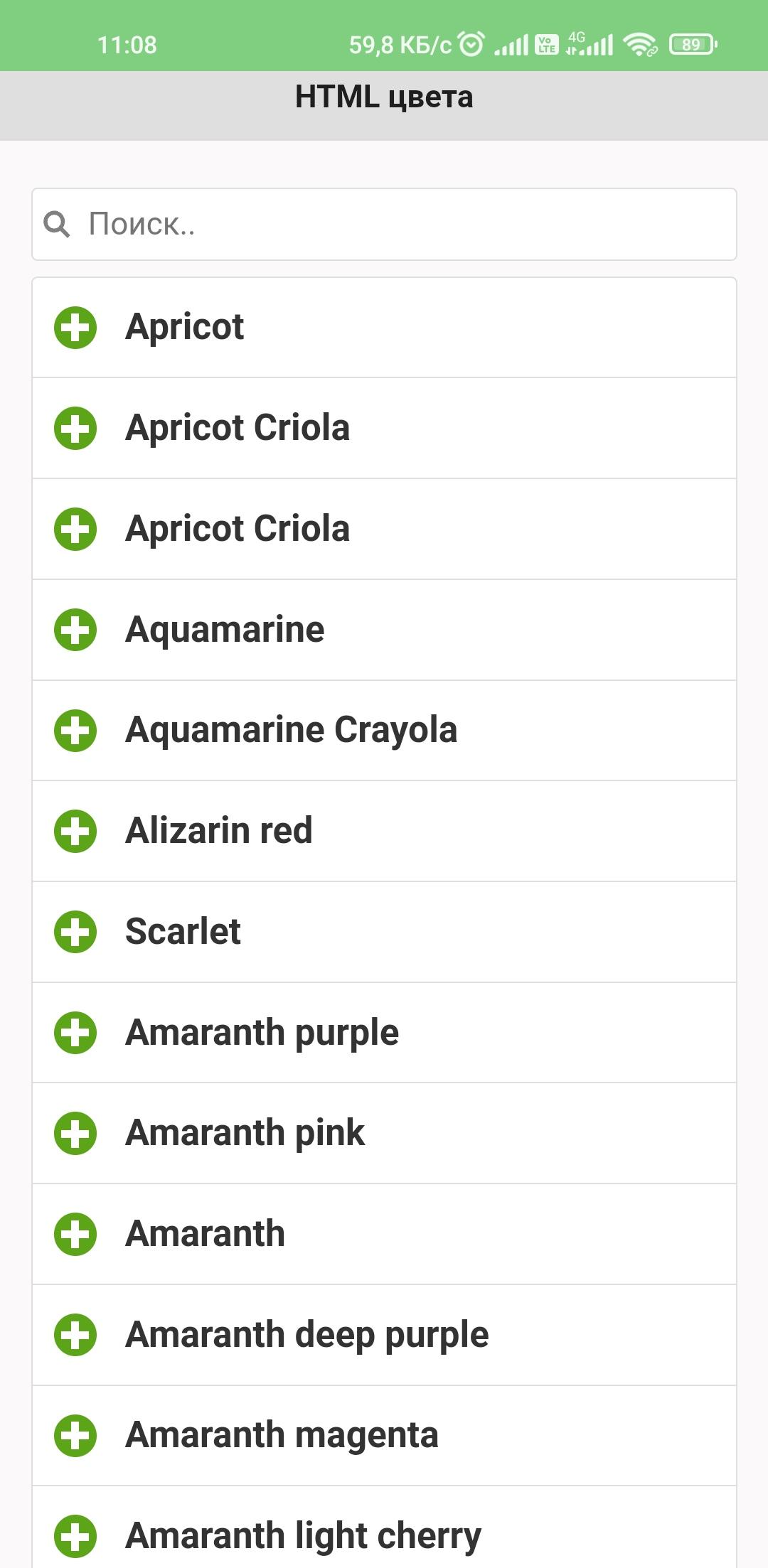
Task: Open the second Apricot Criola row
Action: (384, 530)
